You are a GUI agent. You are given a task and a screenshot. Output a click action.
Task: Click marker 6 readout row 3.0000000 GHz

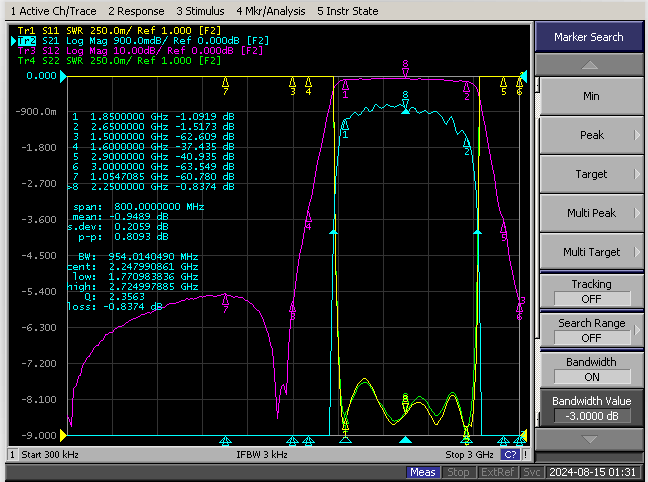pyautogui.click(x=153, y=167)
